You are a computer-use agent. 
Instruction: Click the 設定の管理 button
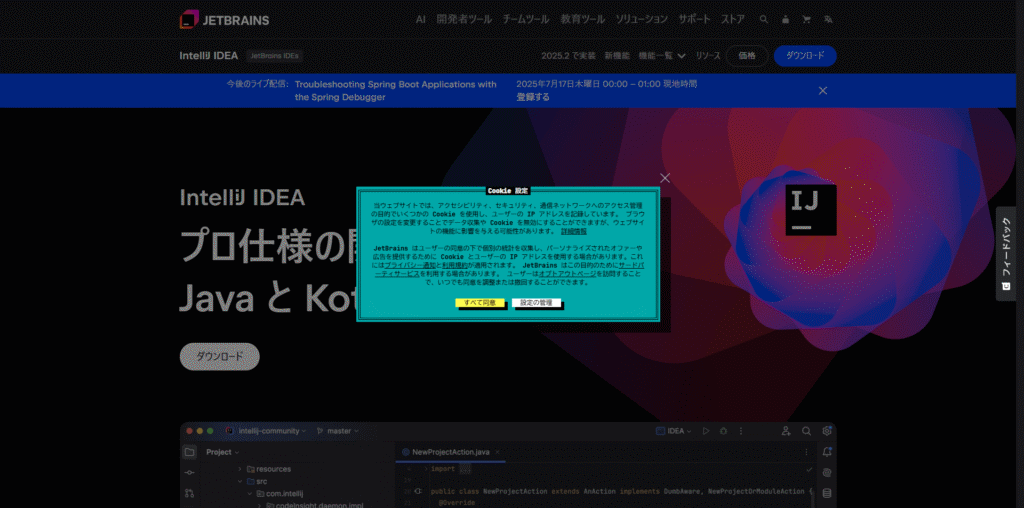tap(536, 303)
